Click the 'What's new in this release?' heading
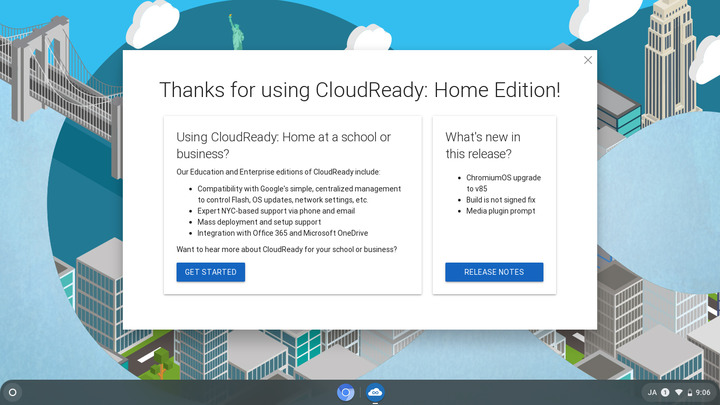The width and height of the screenshot is (720, 405). coord(483,145)
